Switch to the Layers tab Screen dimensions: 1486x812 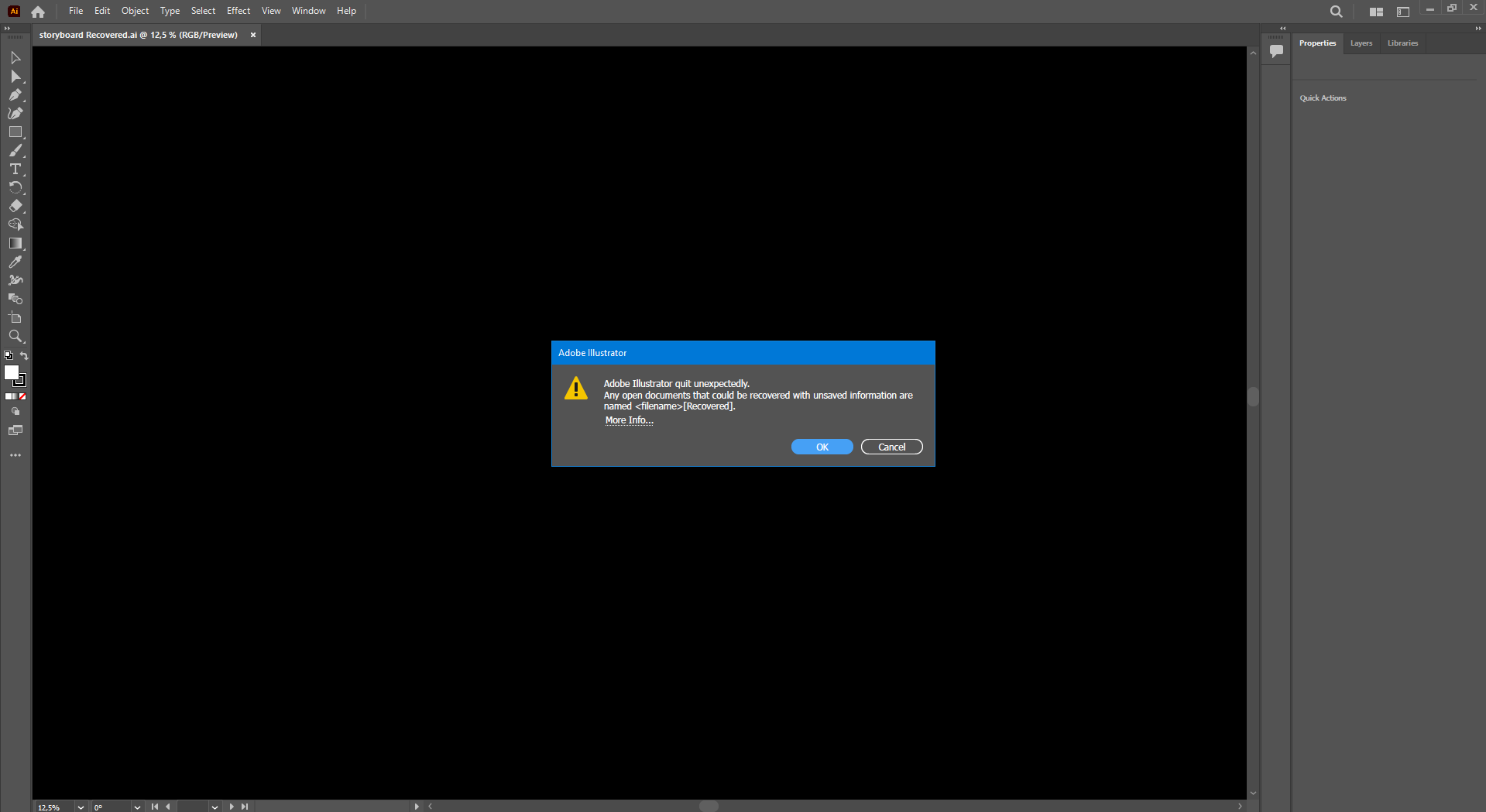click(1361, 43)
